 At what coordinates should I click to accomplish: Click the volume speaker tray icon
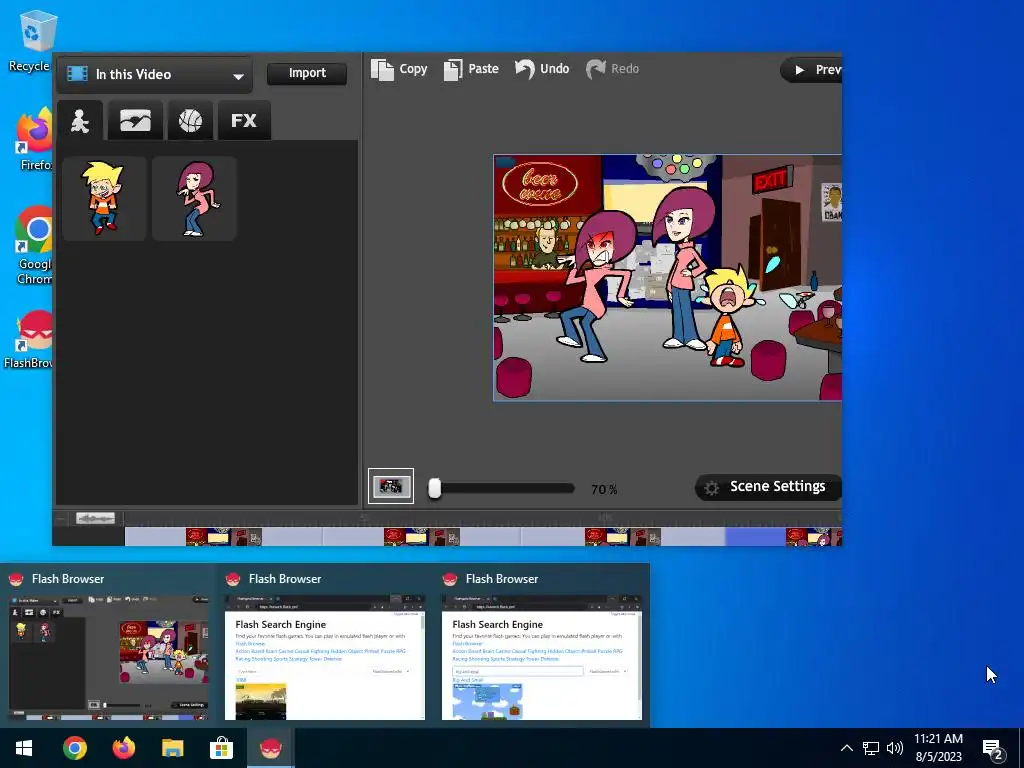point(895,748)
